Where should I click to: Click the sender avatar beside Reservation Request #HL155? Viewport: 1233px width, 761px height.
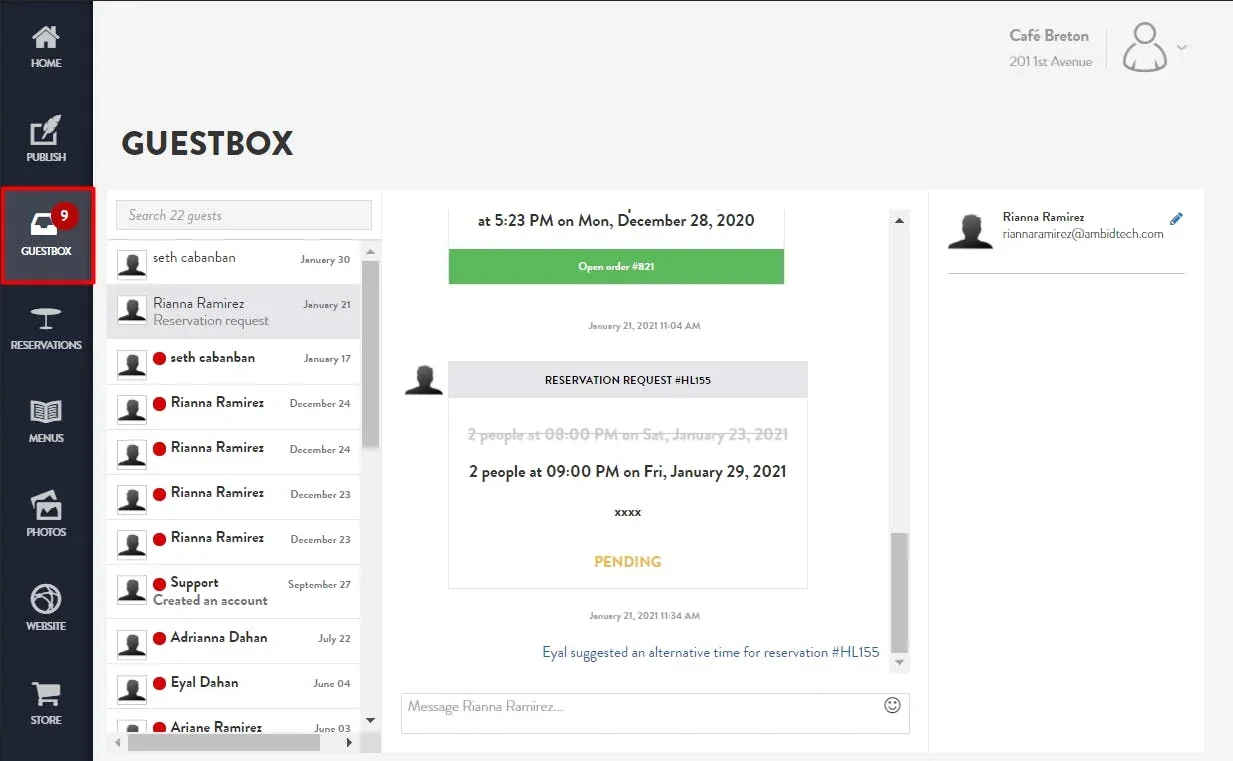tap(424, 380)
